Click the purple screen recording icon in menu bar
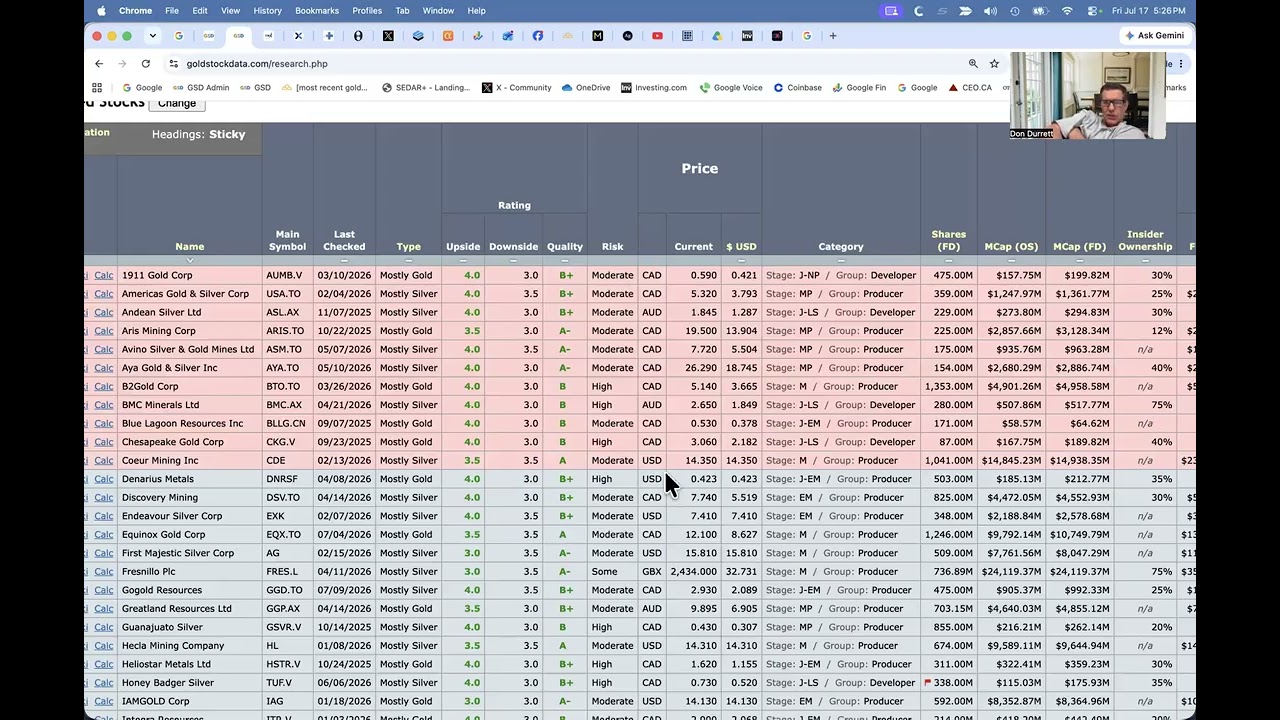The height and width of the screenshot is (720, 1280). coord(891,11)
